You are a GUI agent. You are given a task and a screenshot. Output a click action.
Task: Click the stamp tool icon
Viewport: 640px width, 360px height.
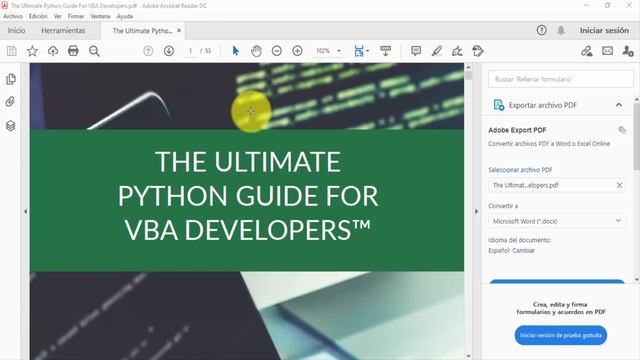click(x=478, y=51)
